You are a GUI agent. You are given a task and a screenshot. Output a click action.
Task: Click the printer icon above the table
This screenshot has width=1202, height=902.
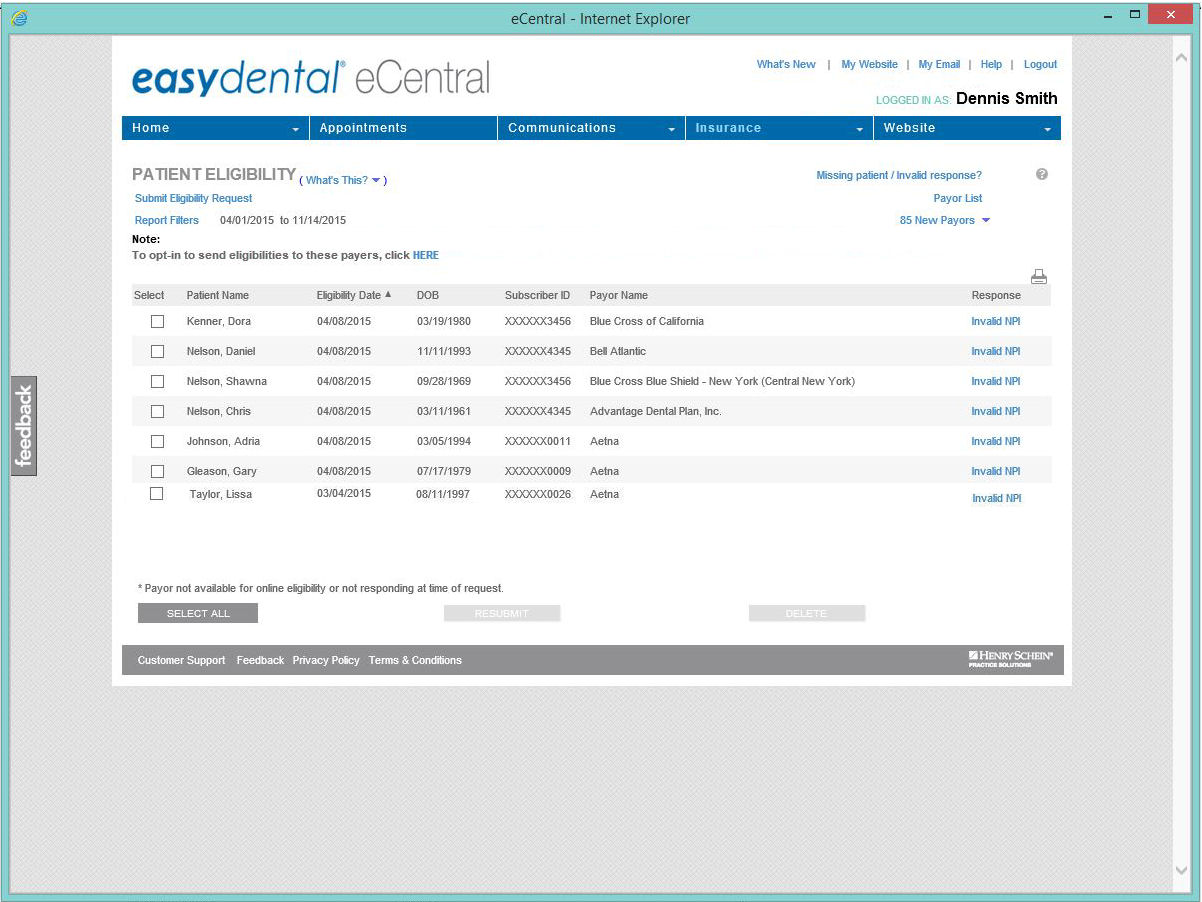coord(1039,277)
